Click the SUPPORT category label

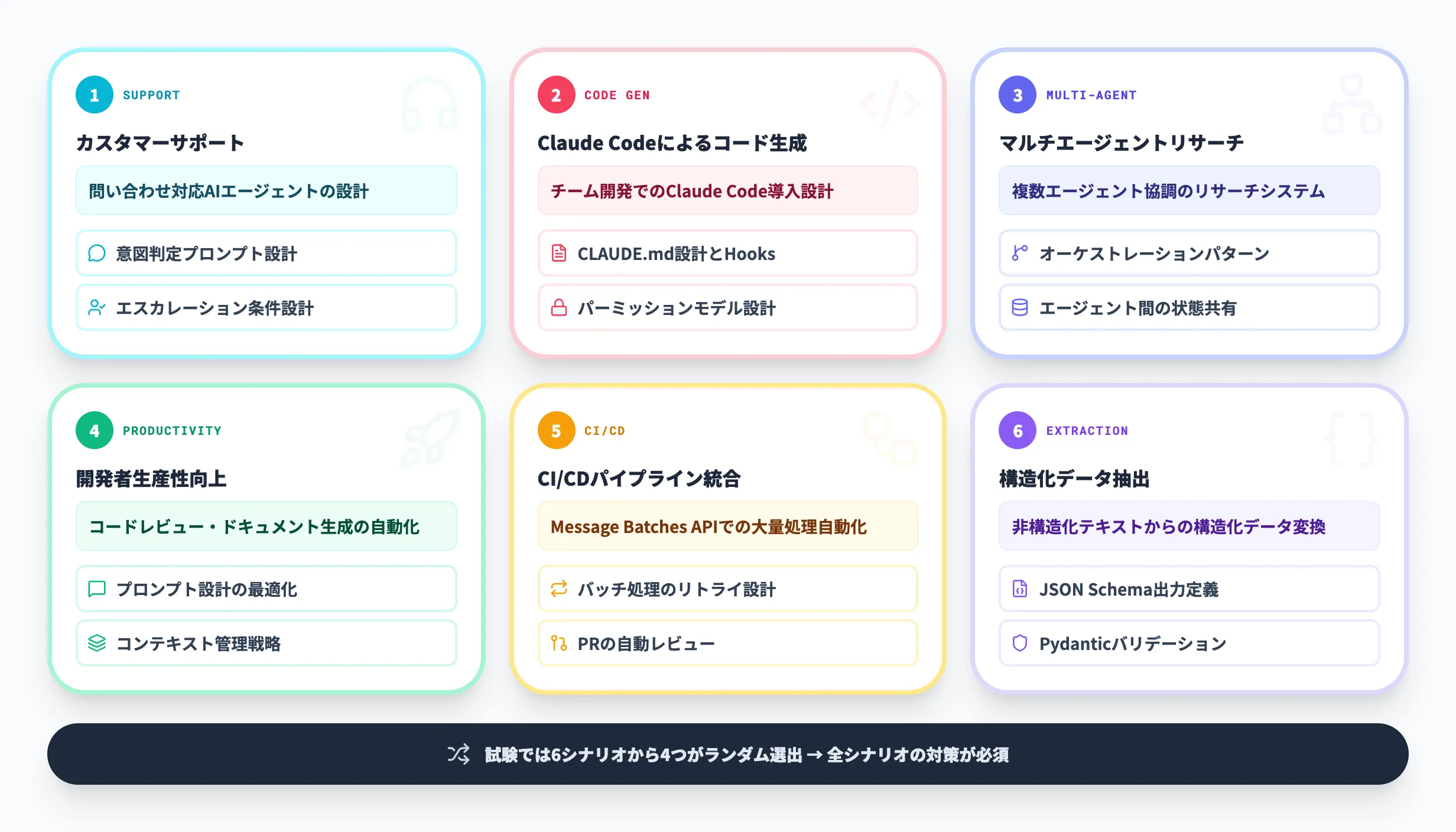click(151, 95)
